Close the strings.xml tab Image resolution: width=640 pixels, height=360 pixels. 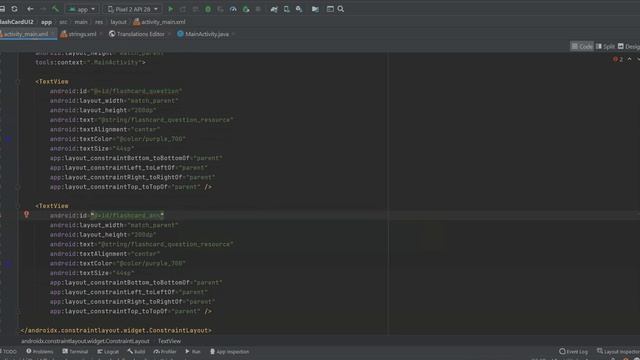coord(101,34)
